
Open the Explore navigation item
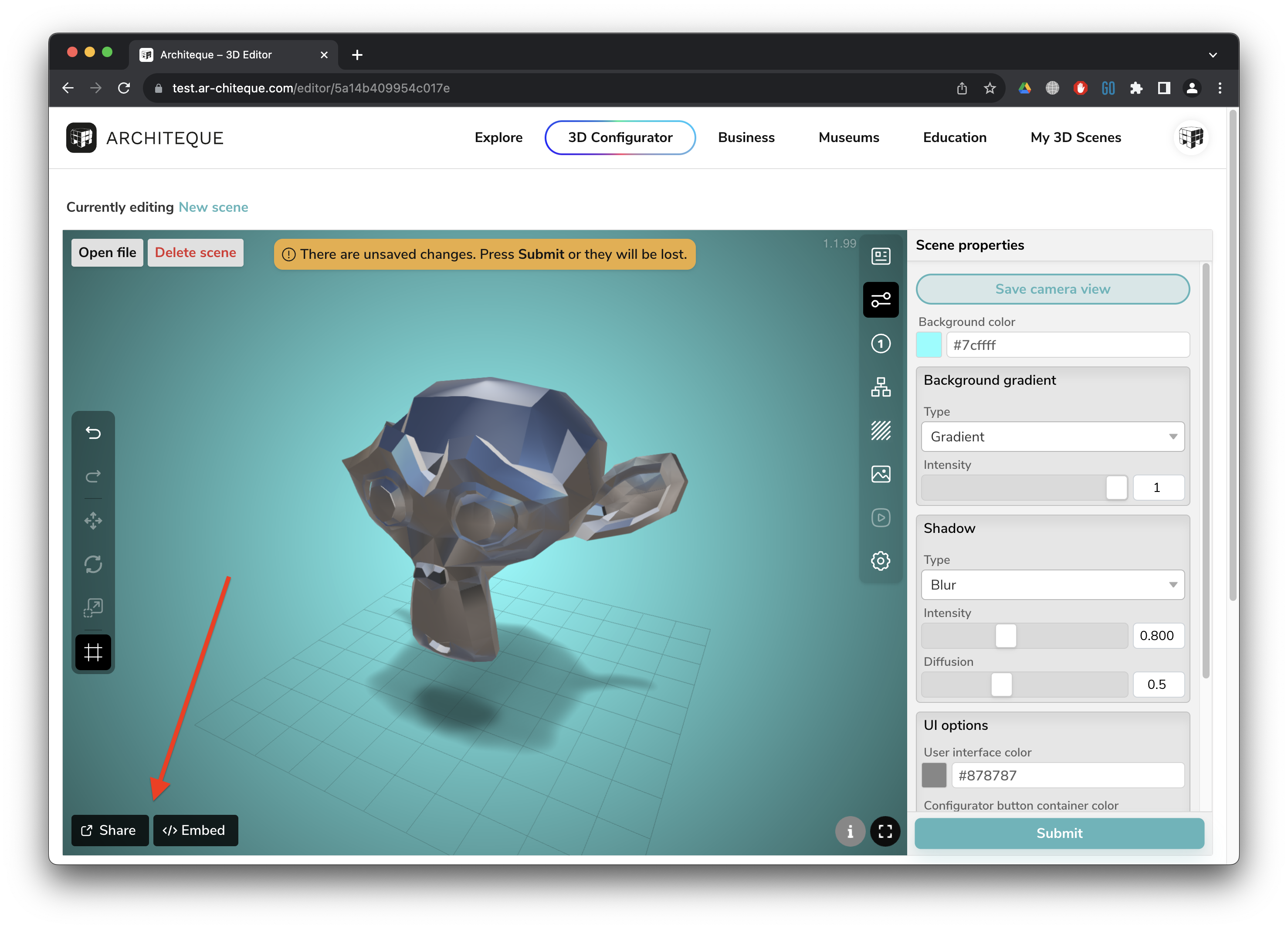tap(498, 137)
